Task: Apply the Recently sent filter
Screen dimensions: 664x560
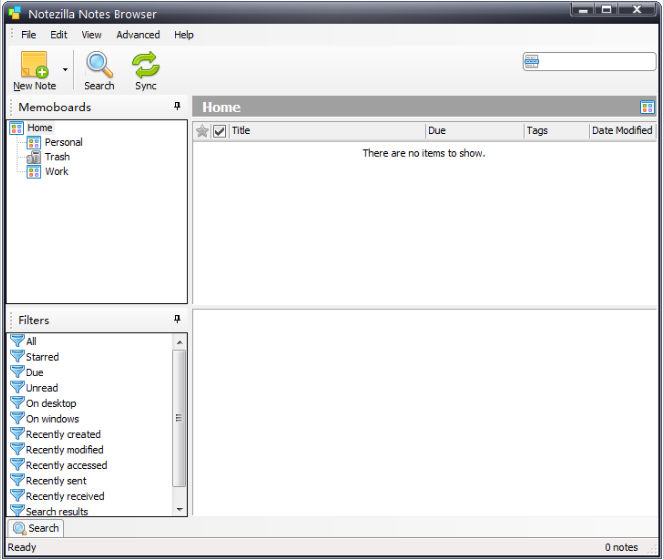Action: tap(56, 481)
